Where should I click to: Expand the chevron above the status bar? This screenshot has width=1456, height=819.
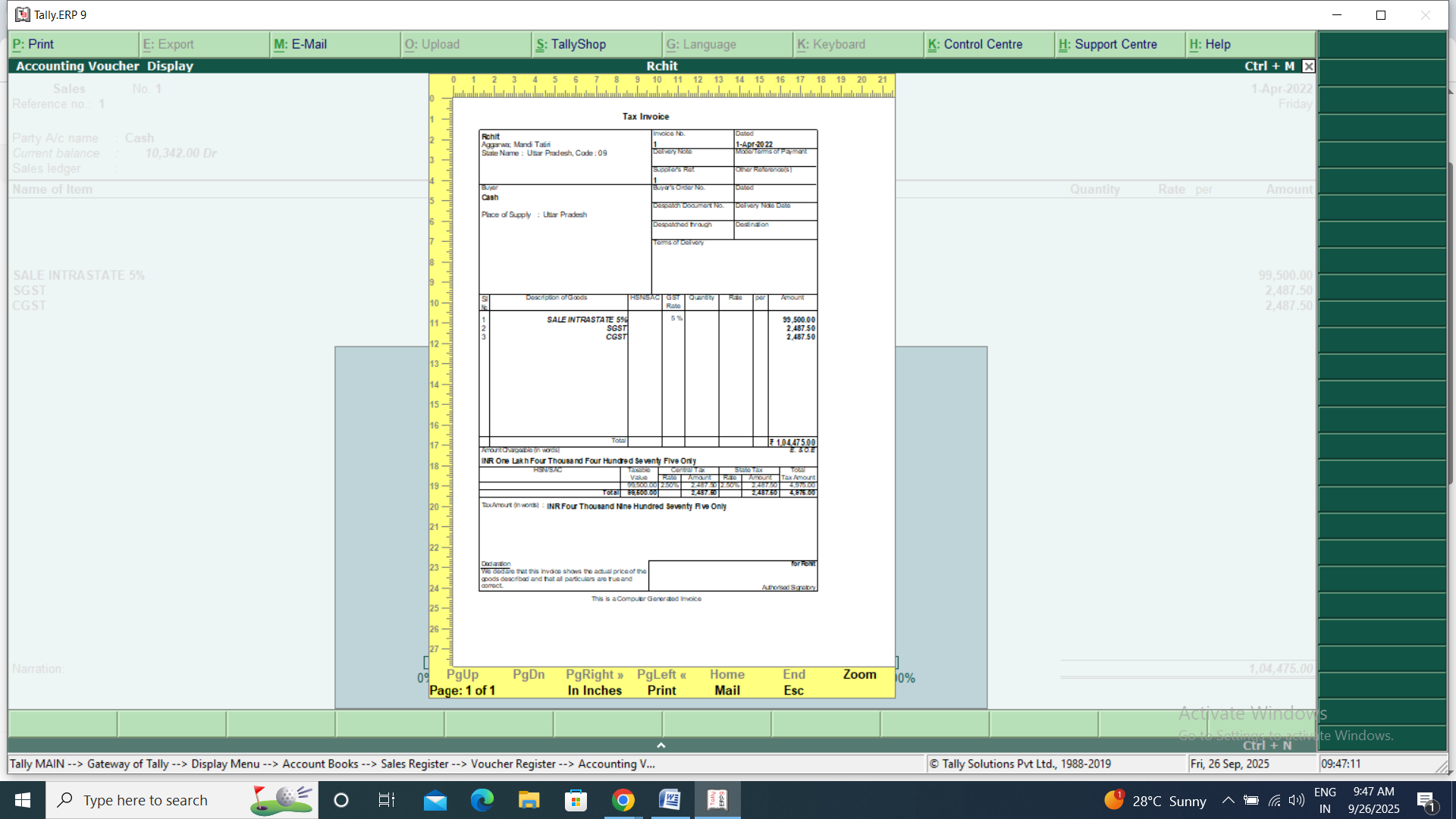(x=660, y=745)
